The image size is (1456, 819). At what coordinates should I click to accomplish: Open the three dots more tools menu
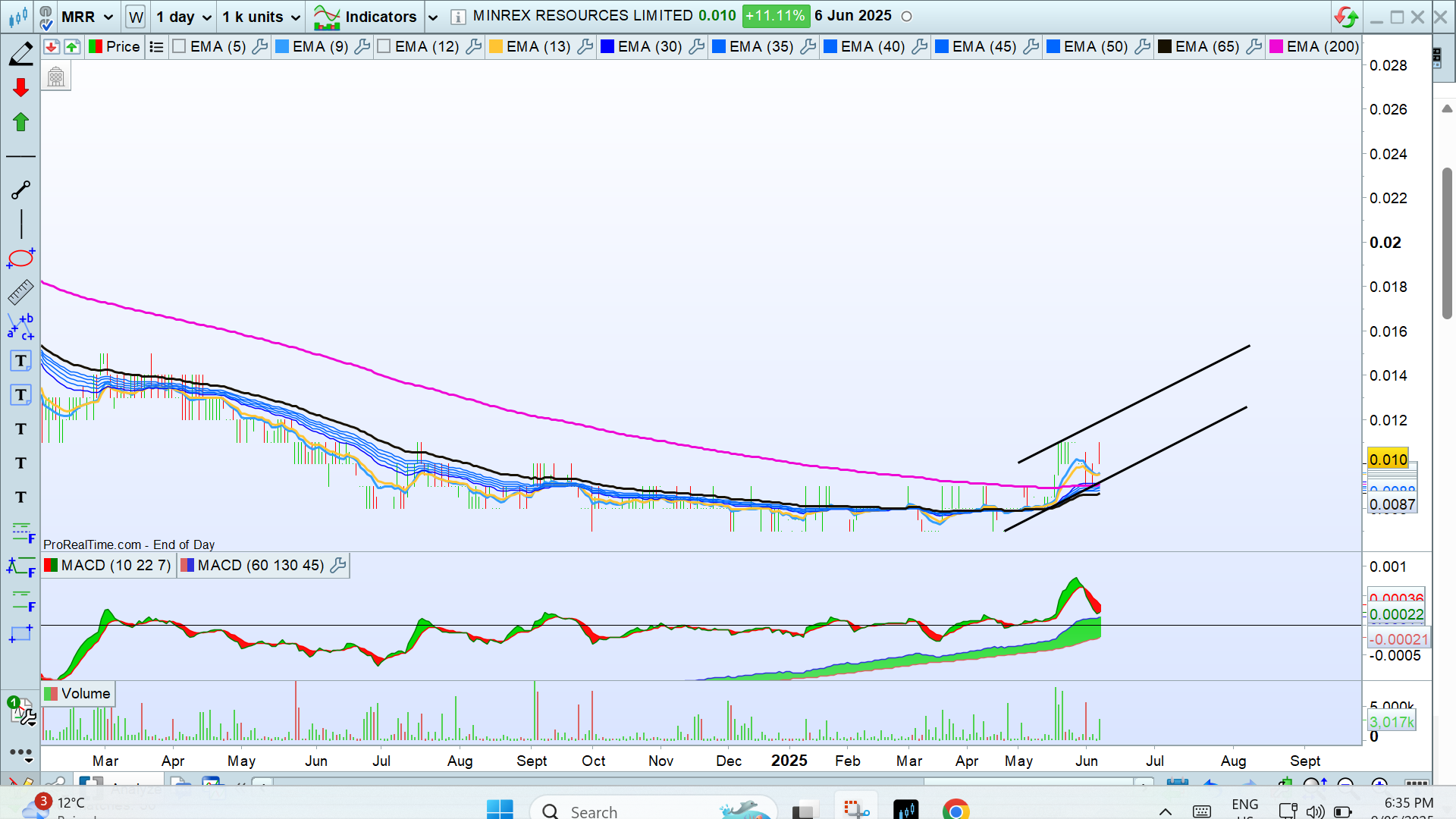pyautogui.click(x=20, y=753)
